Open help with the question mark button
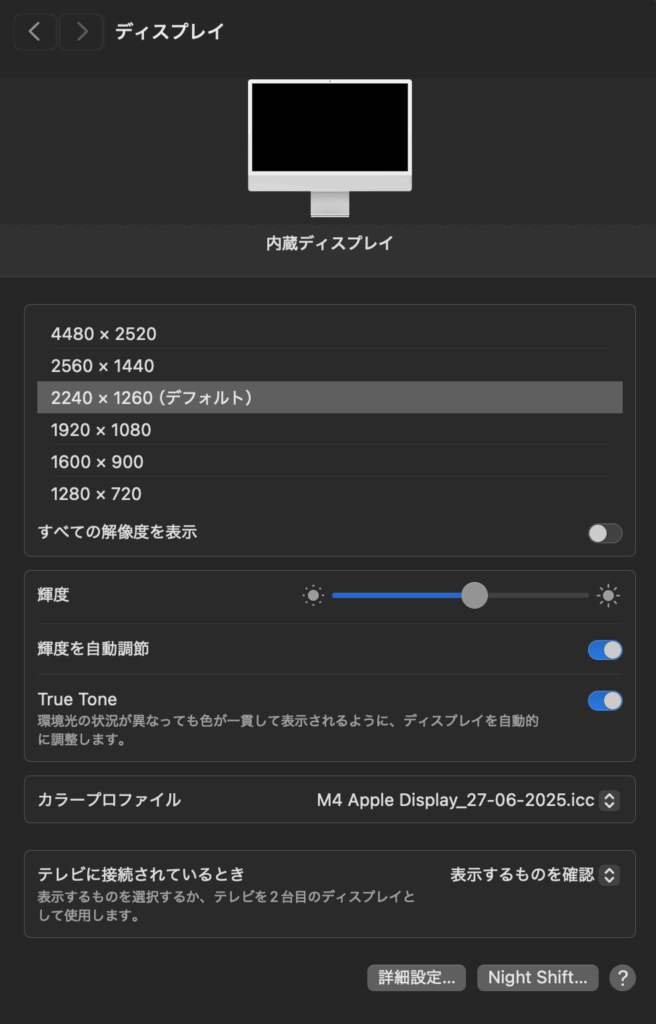656x1024 pixels. (x=622, y=977)
